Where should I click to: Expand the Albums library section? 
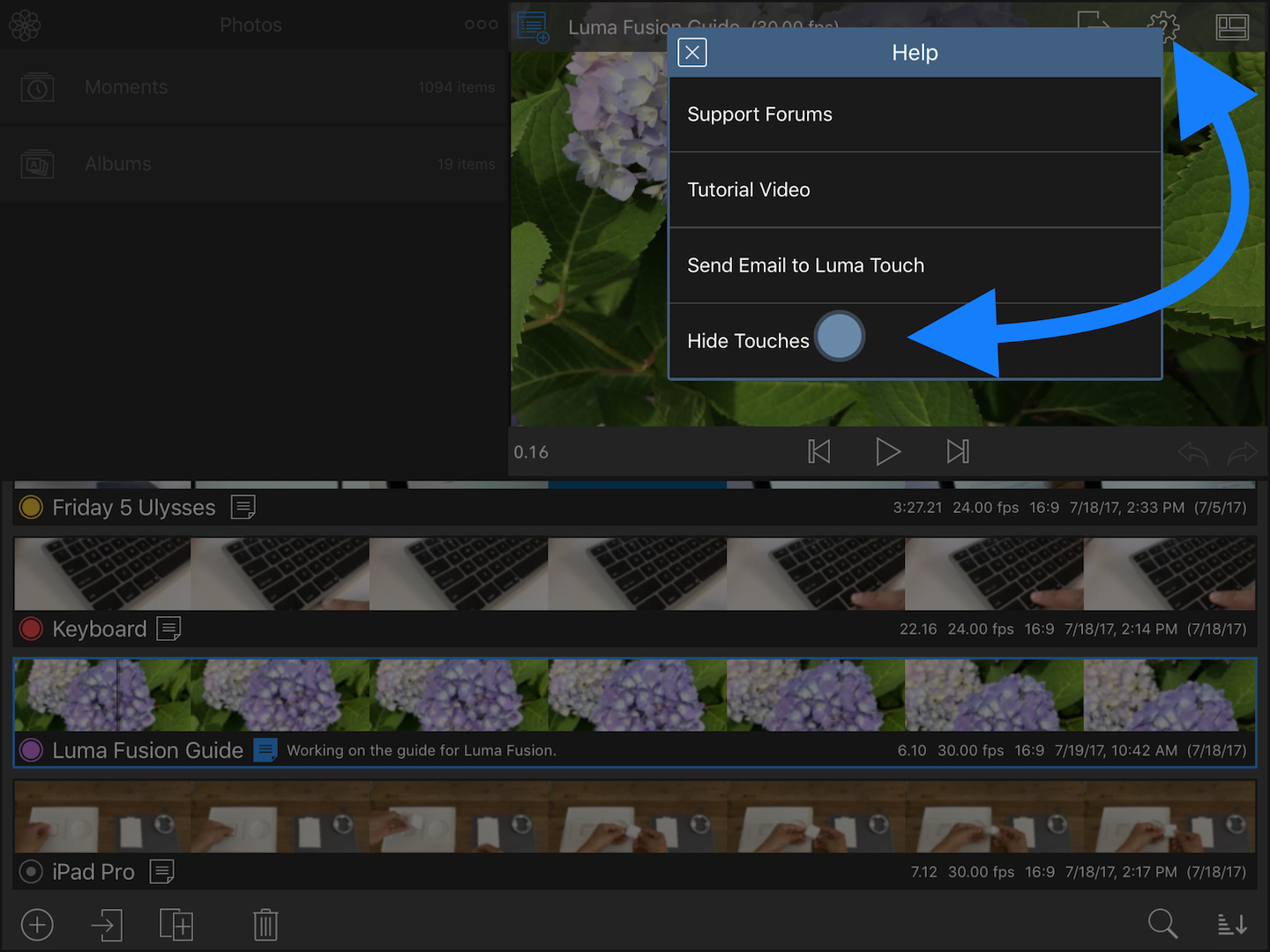click(x=118, y=164)
